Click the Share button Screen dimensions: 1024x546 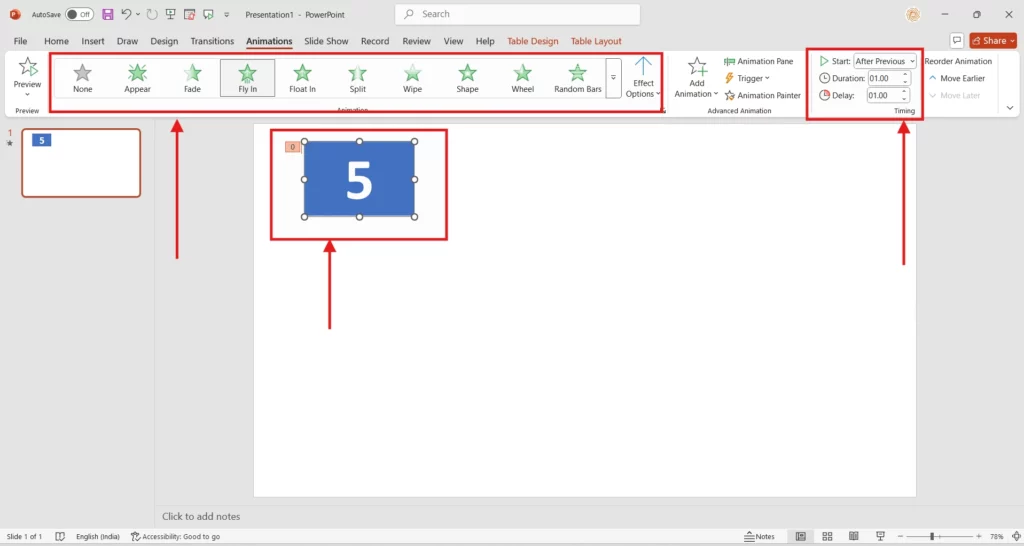(993, 41)
